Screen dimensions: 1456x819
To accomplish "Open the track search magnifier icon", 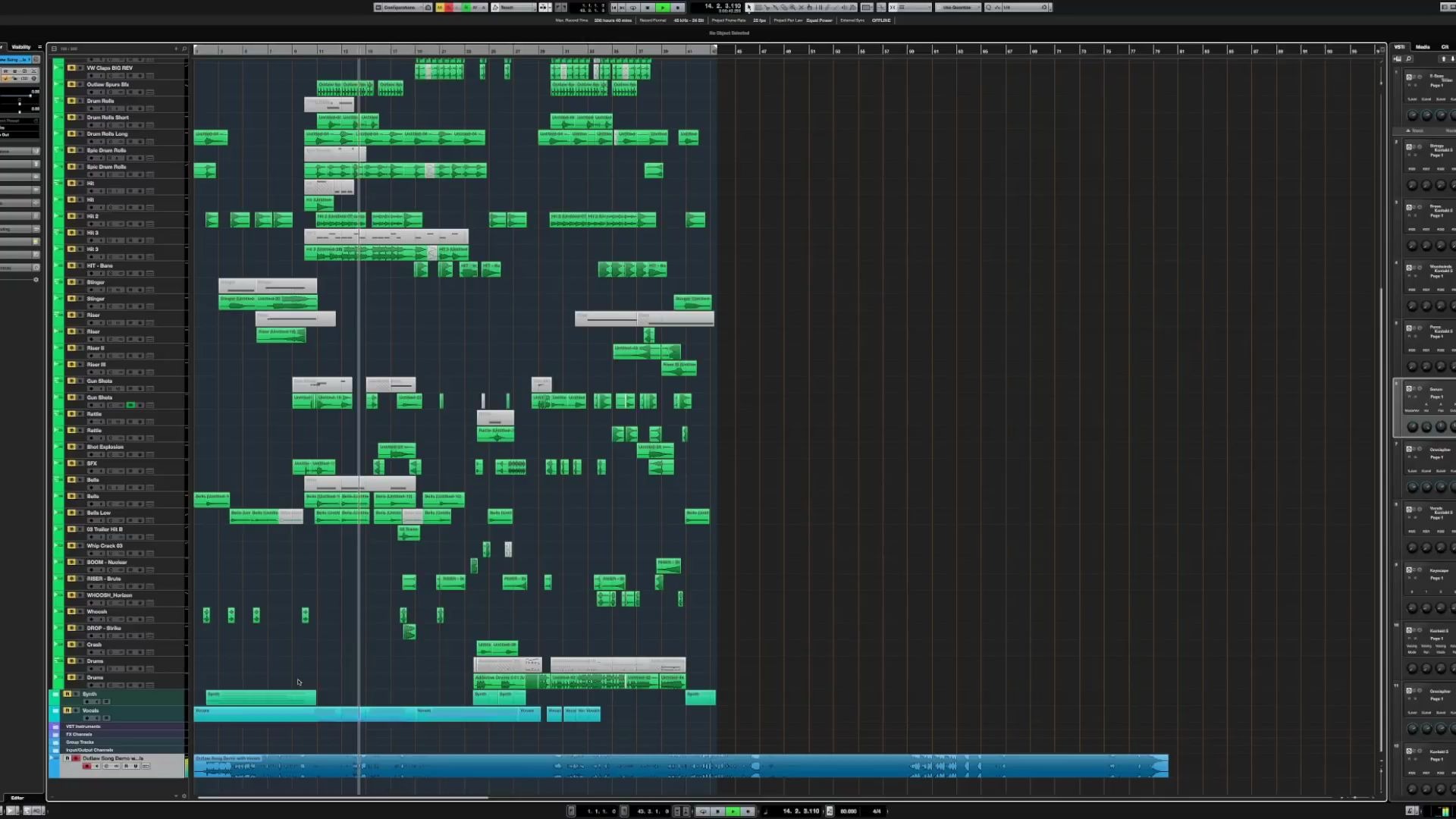I will [x=184, y=49].
